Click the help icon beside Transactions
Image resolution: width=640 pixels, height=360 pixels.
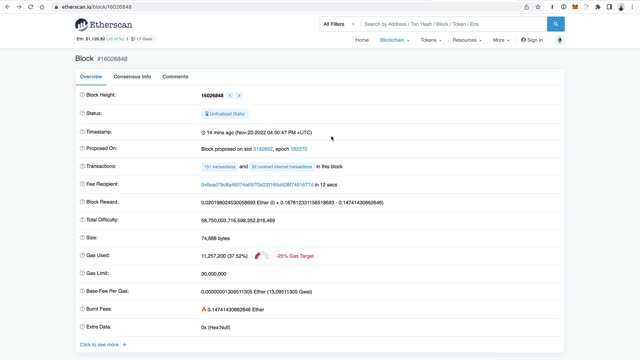[82, 166]
